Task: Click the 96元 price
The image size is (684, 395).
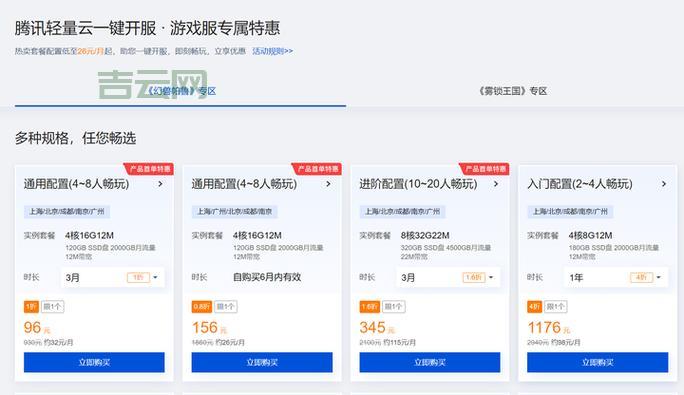Action: 37,328
